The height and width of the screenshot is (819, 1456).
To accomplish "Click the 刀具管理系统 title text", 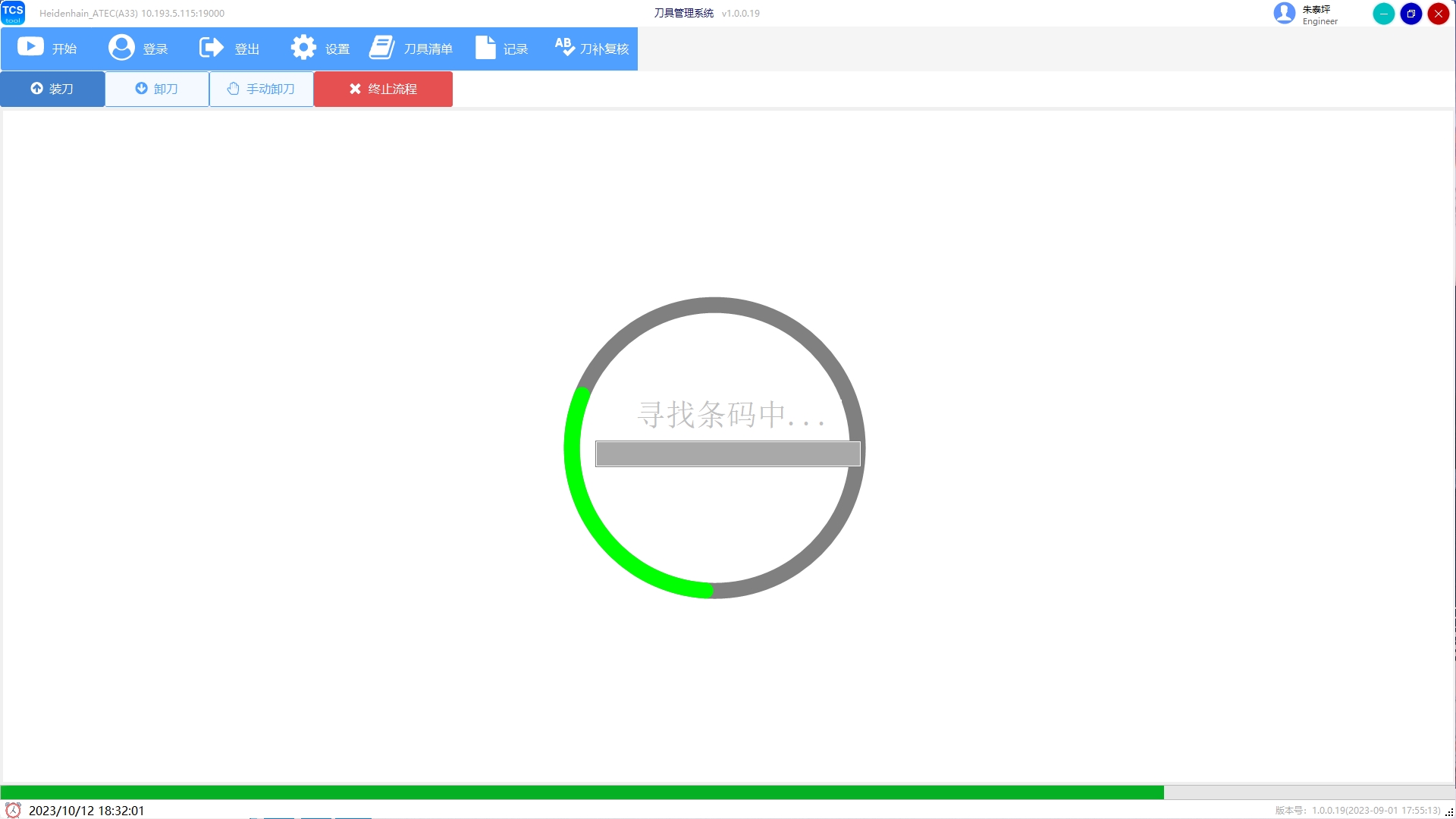I will [x=684, y=13].
